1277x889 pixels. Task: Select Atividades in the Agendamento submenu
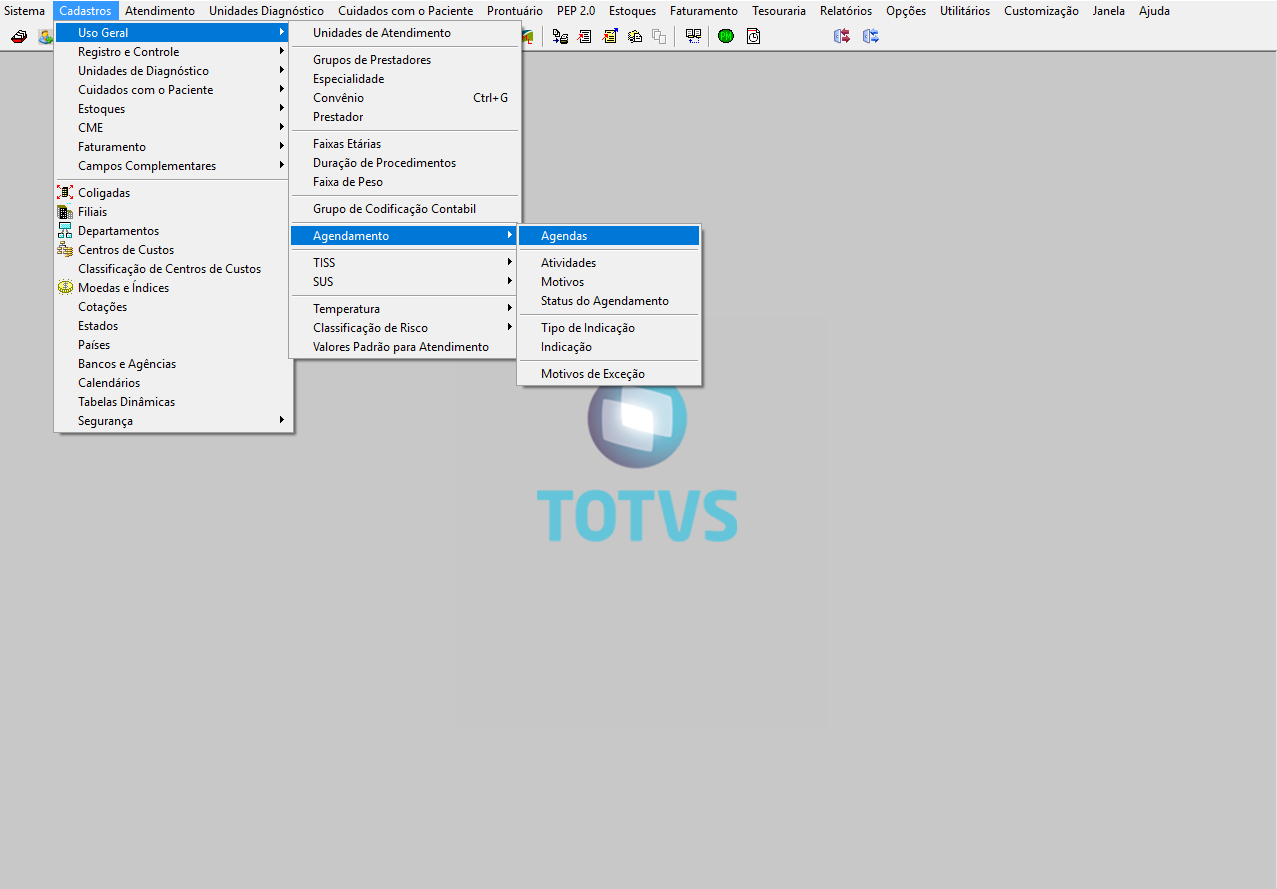point(609,263)
